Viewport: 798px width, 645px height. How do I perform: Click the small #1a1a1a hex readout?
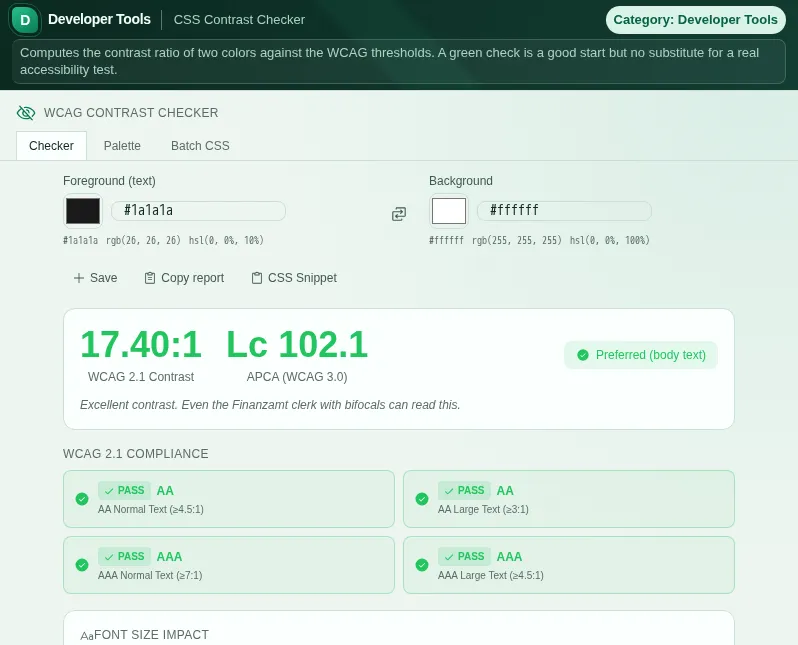[80, 240]
